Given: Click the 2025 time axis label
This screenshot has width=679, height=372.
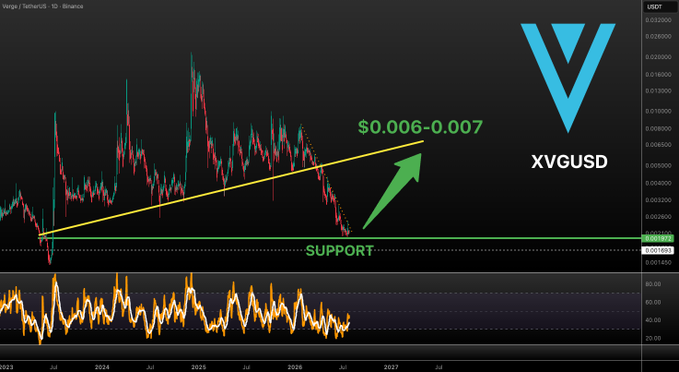Looking at the screenshot, I should [198, 367].
